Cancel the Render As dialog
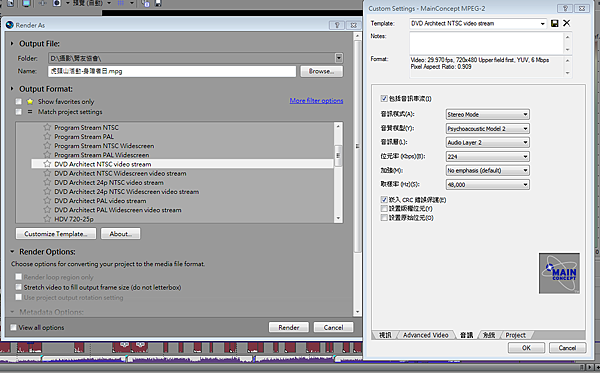 pyautogui.click(x=333, y=327)
